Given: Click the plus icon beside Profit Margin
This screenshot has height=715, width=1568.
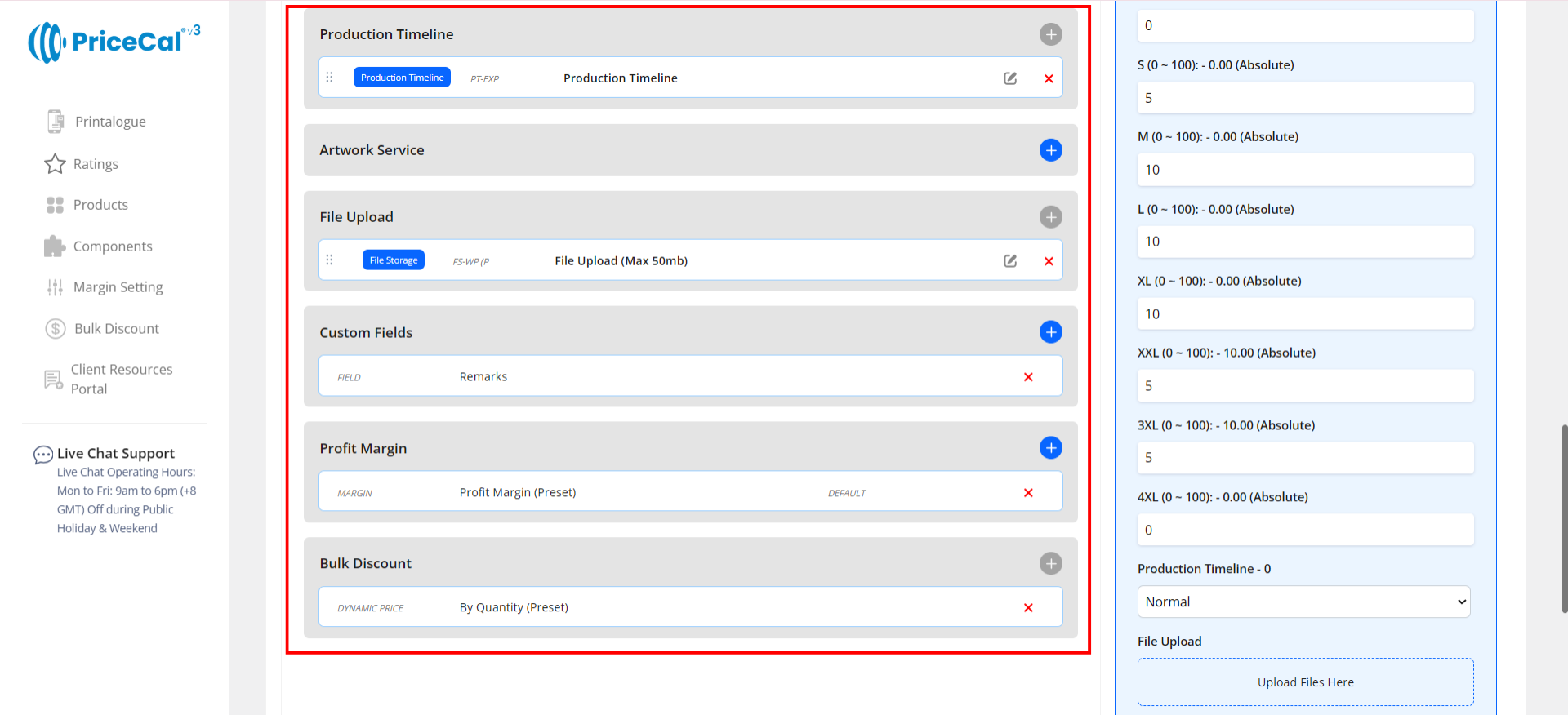Looking at the screenshot, I should coord(1050,448).
